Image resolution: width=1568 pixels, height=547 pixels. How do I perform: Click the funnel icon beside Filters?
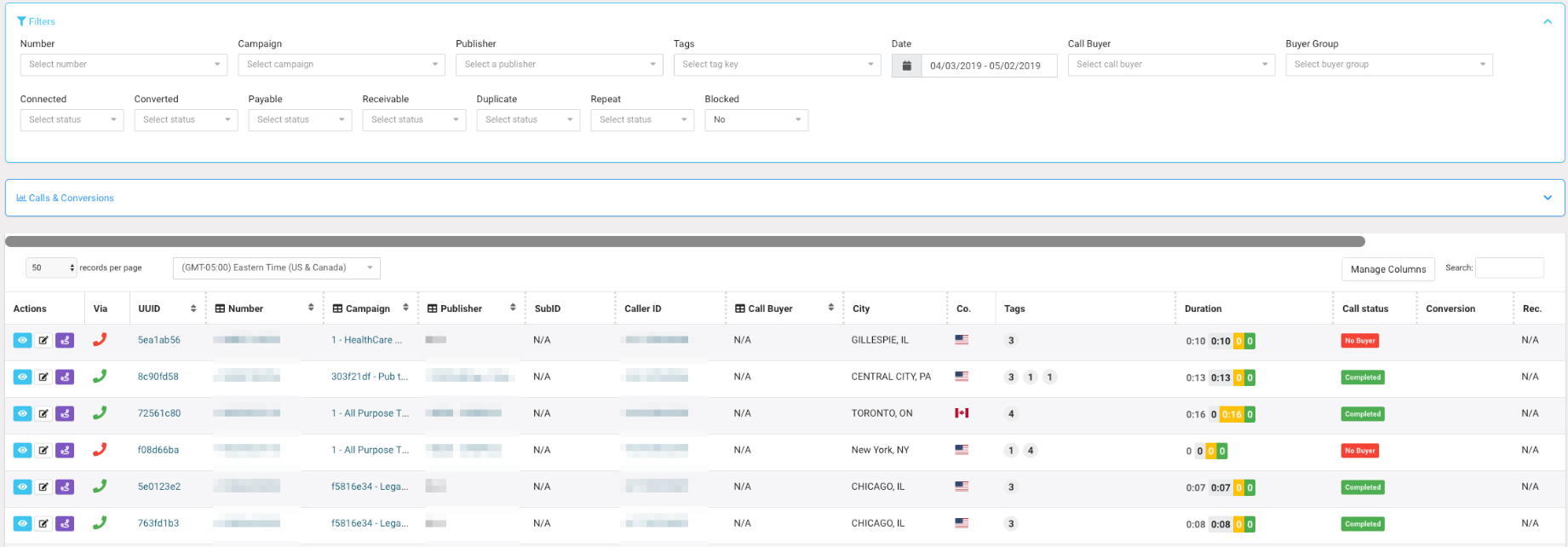(21, 21)
